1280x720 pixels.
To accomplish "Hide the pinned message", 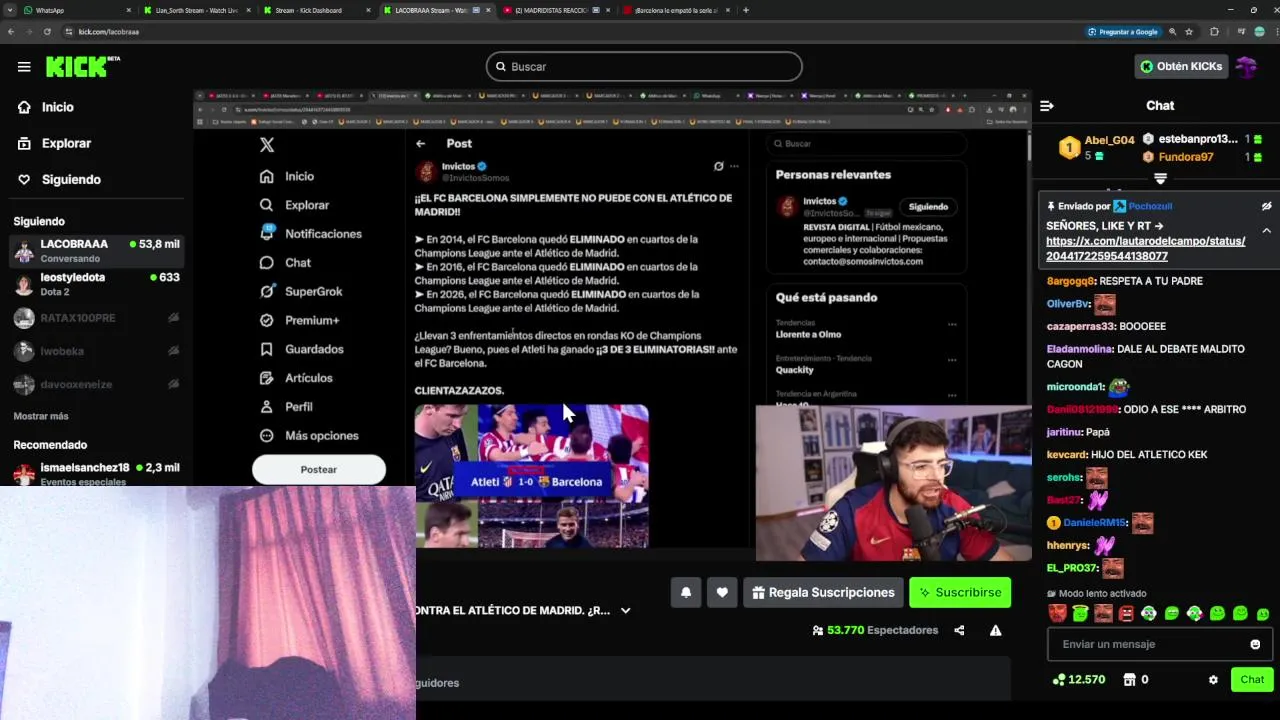I will [x=1266, y=206].
